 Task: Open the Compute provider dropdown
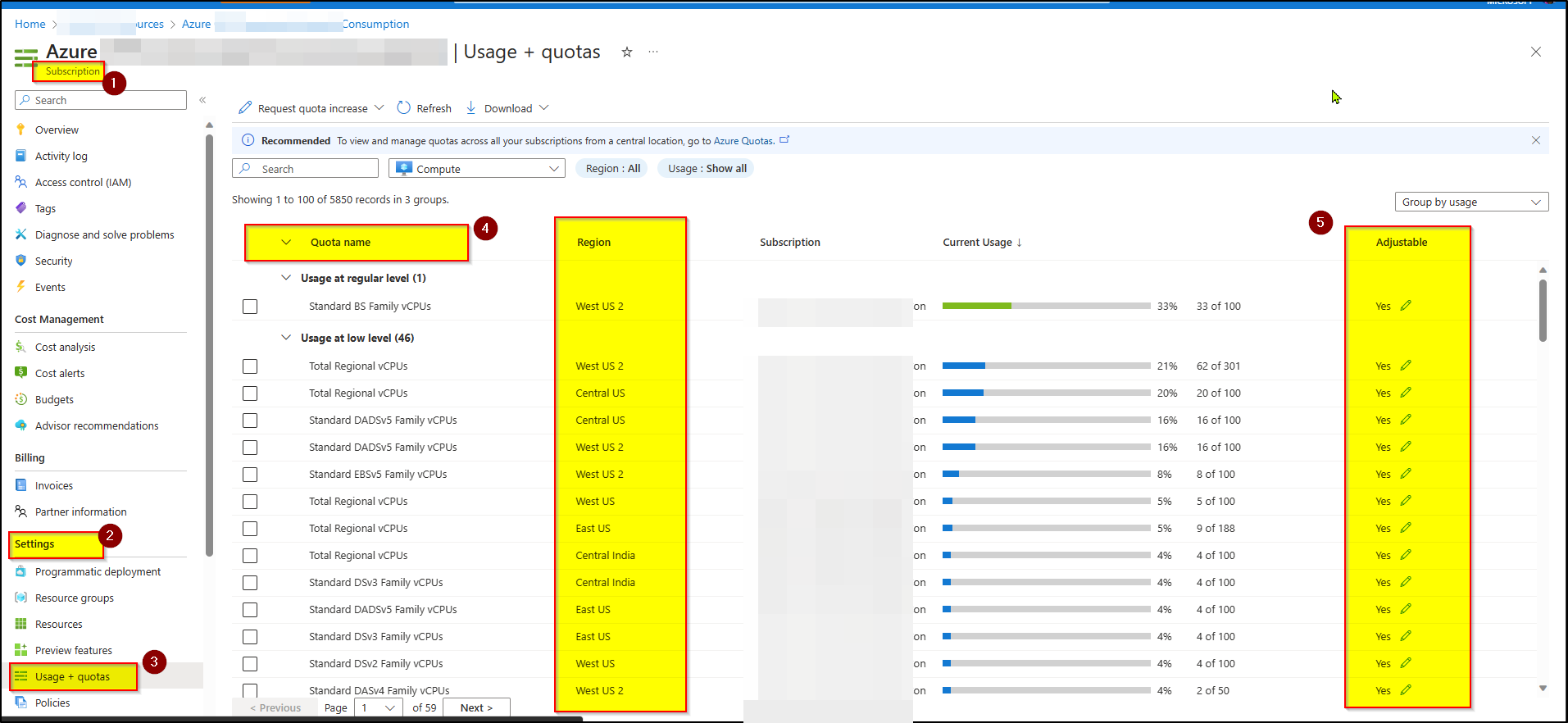tap(477, 168)
